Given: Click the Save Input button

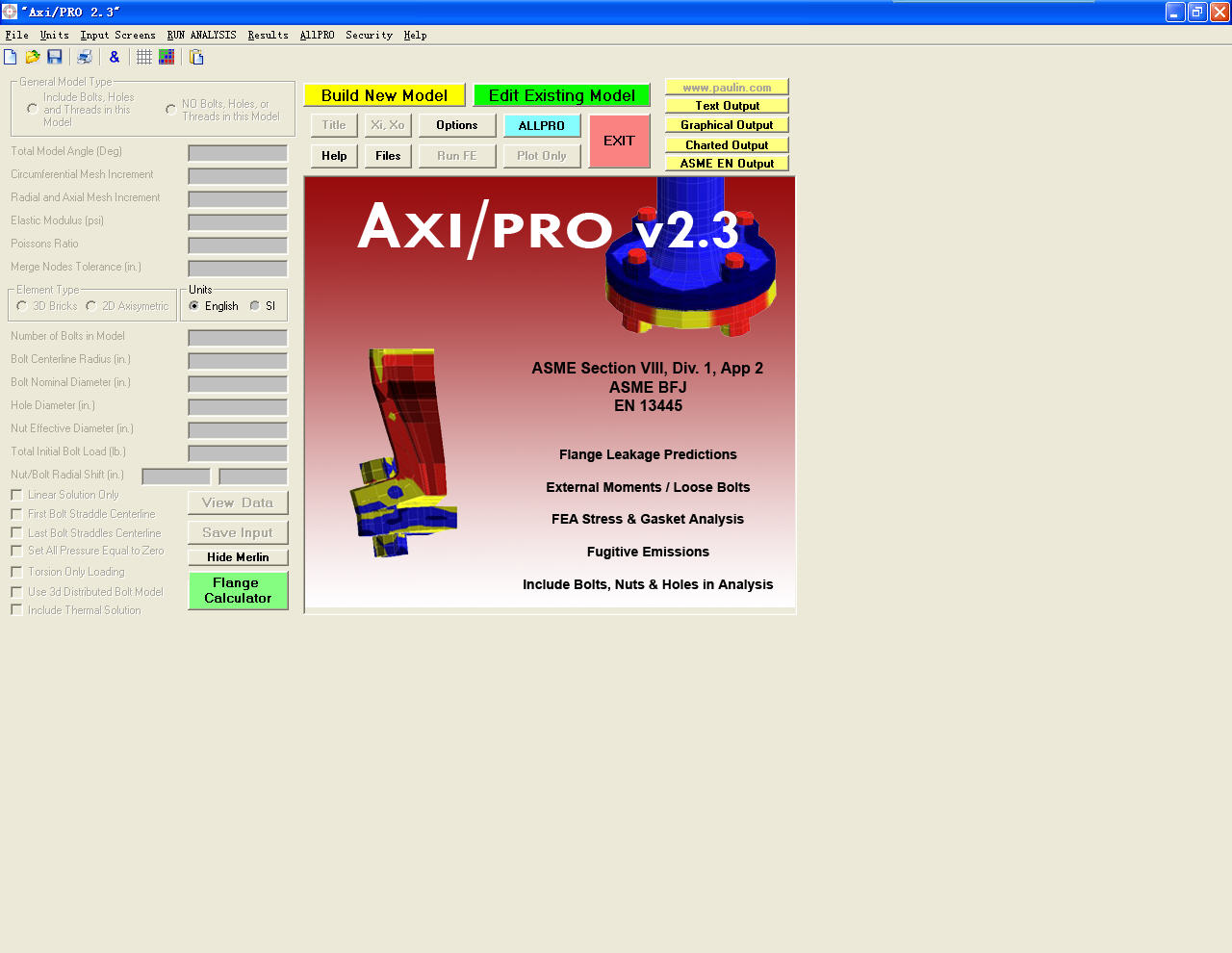Looking at the screenshot, I should [x=238, y=533].
